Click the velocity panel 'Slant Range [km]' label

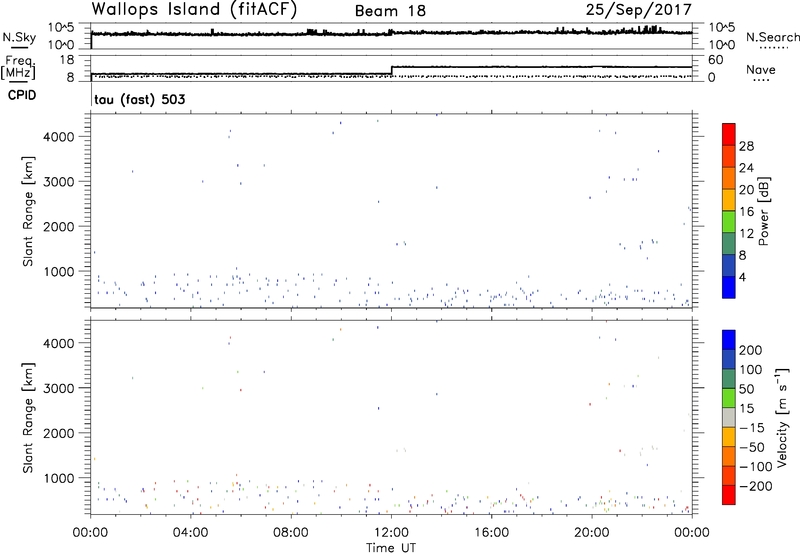click(28, 417)
